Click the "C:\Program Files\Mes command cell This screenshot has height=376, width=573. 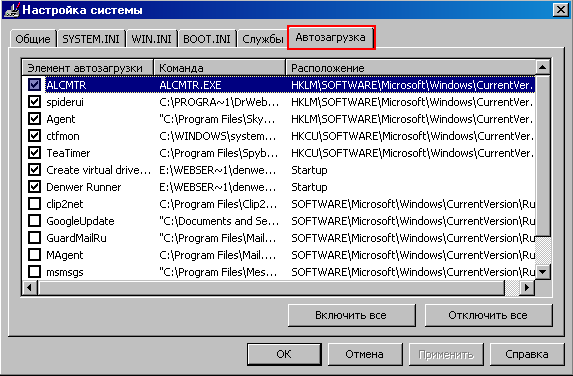(218, 272)
